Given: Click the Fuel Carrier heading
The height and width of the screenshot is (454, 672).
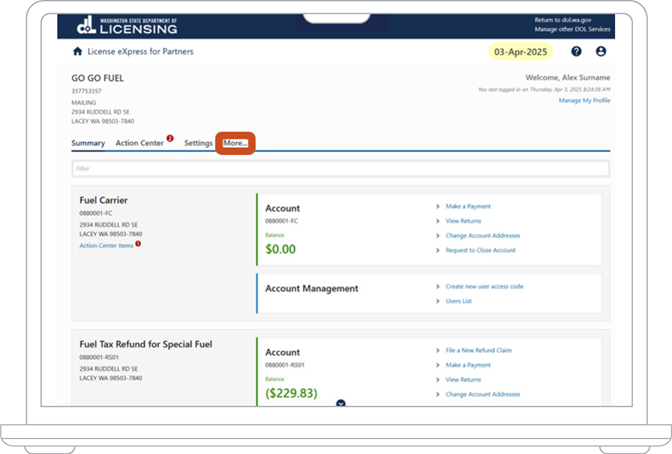Looking at the screenshot, I should coord(103,200).
